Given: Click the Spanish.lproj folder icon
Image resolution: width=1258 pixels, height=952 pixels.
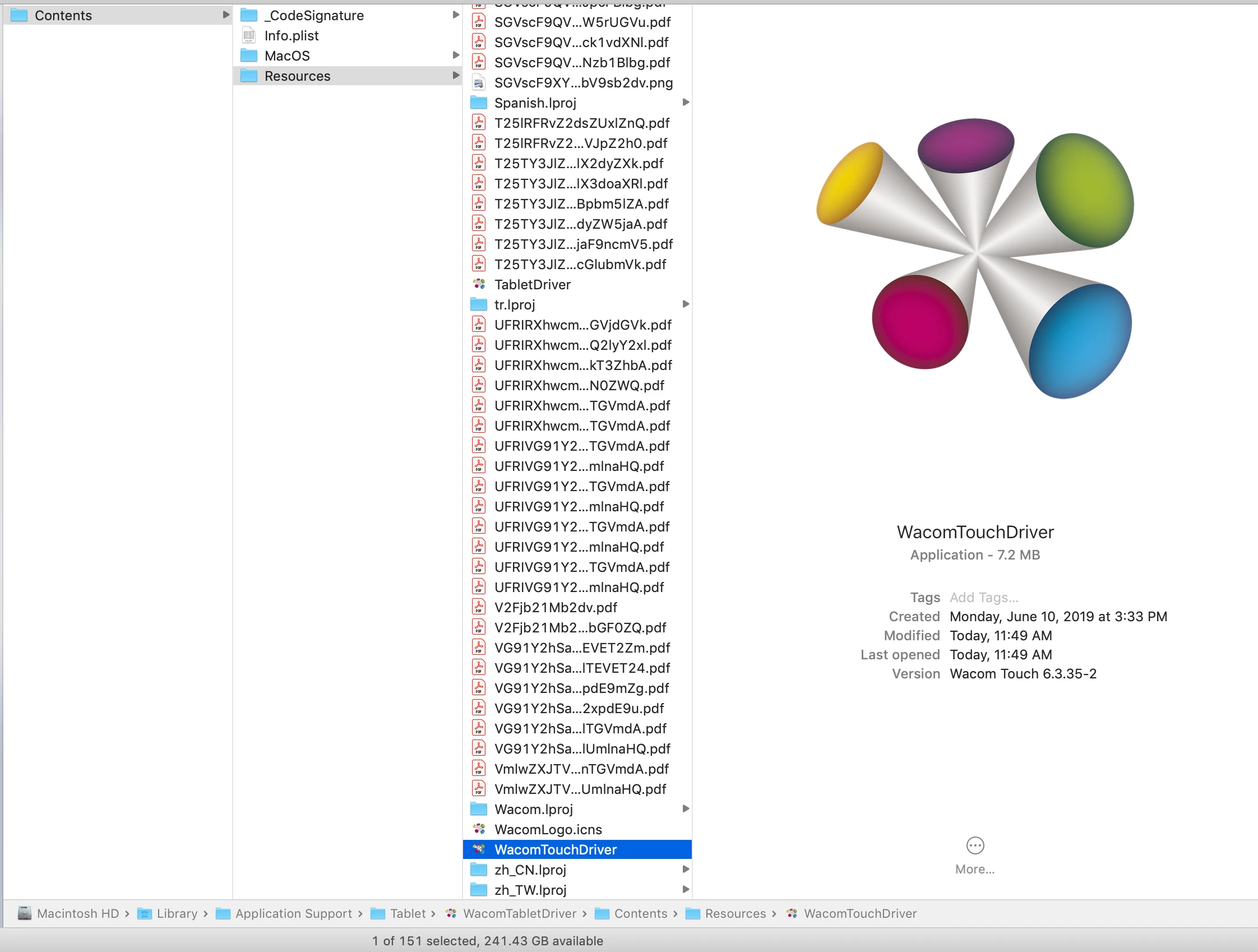Looking at the screenshot, I should [479, 103].
